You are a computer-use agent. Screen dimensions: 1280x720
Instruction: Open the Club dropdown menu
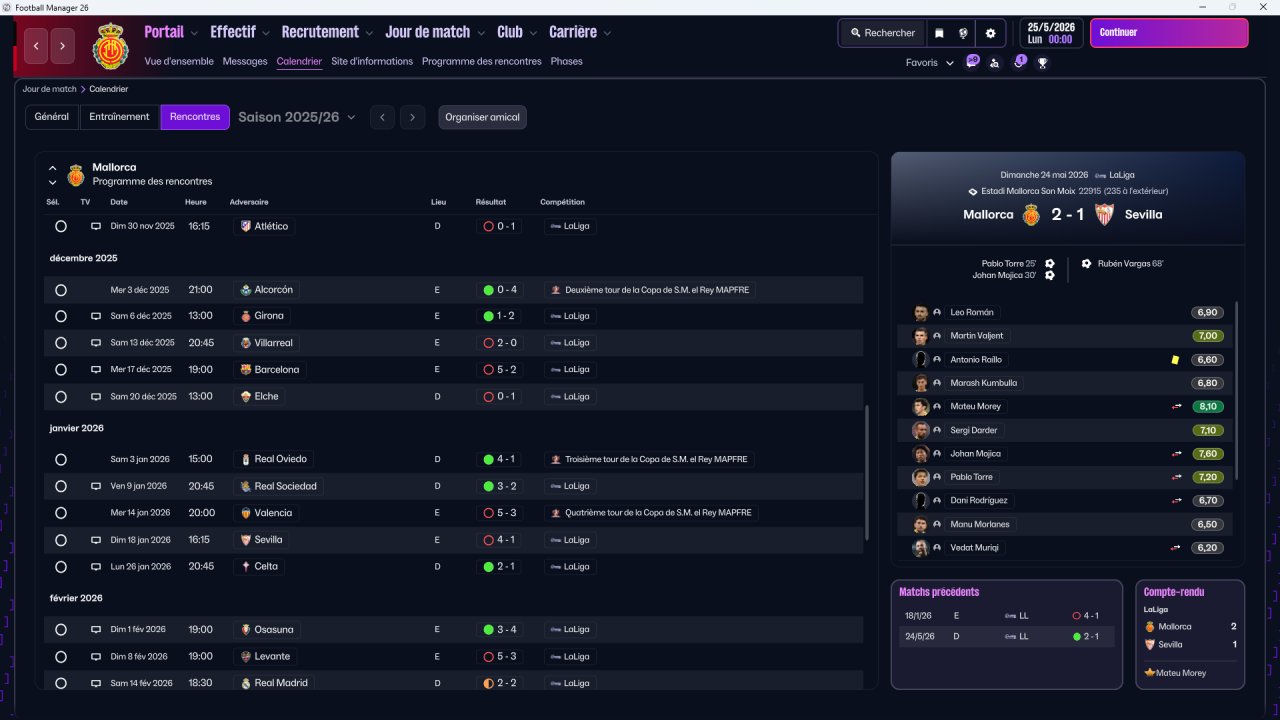(x=517, y=32)
